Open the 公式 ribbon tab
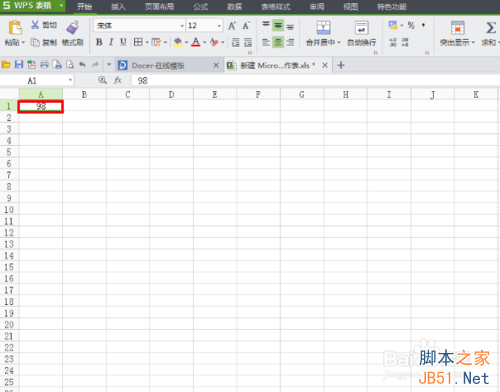 pyautogui.click(x=200, y=7)
